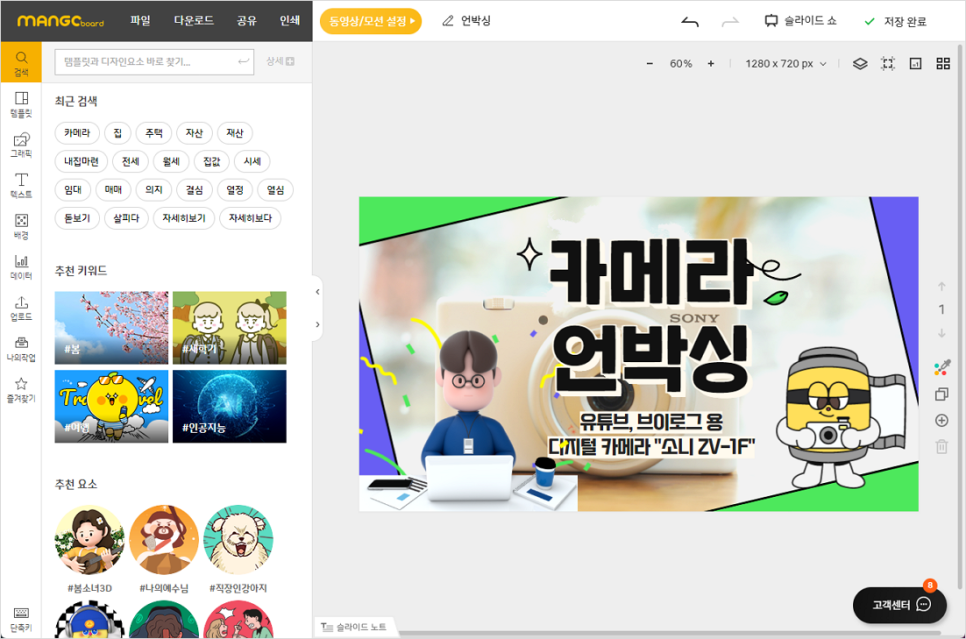Open the 즐겨찾기 favorites sidebar tab
This screenshot has width=966, height=639.
pos(21,390)
